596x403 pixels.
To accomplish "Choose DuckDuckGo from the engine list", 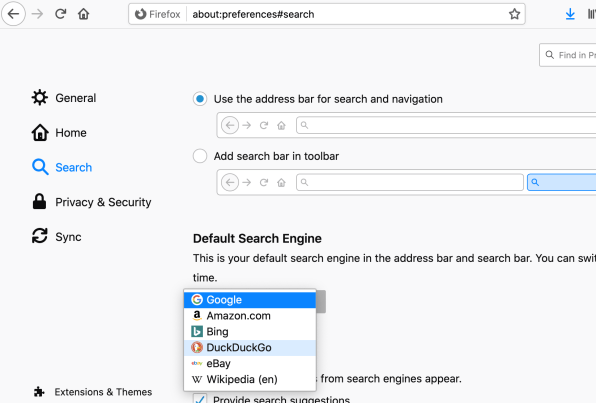I will pyautogui.click(x=250, y=347).
